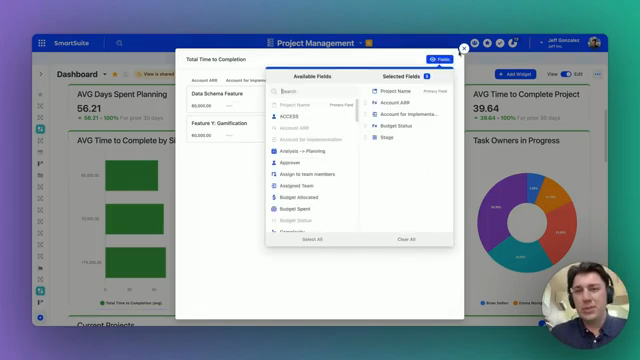Switch to the Selected Fields header

coord(401,76)
